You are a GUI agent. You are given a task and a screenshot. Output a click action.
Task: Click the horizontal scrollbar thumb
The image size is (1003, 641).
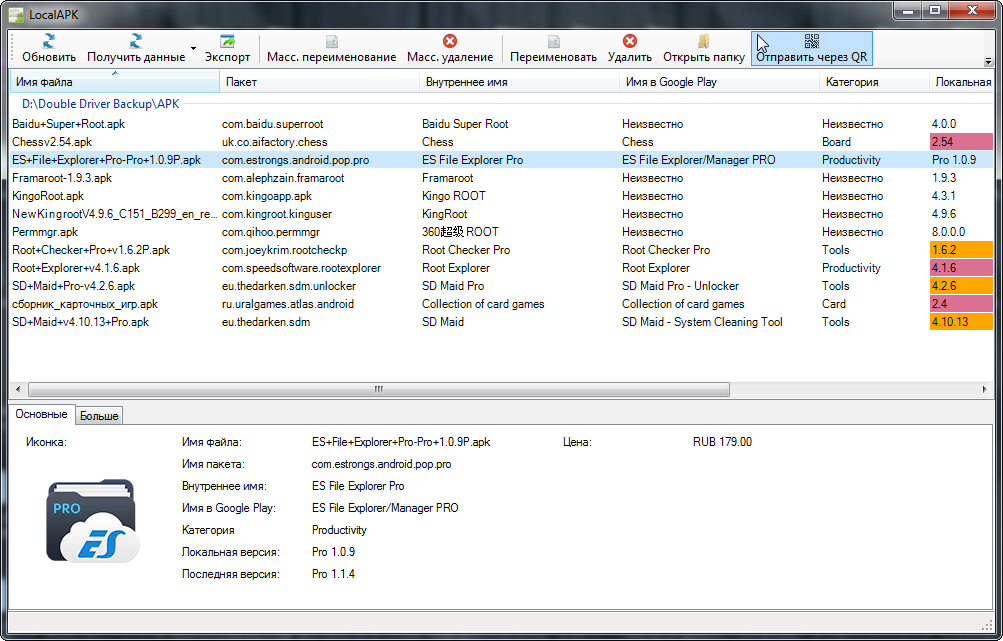(x=379, y=389)
